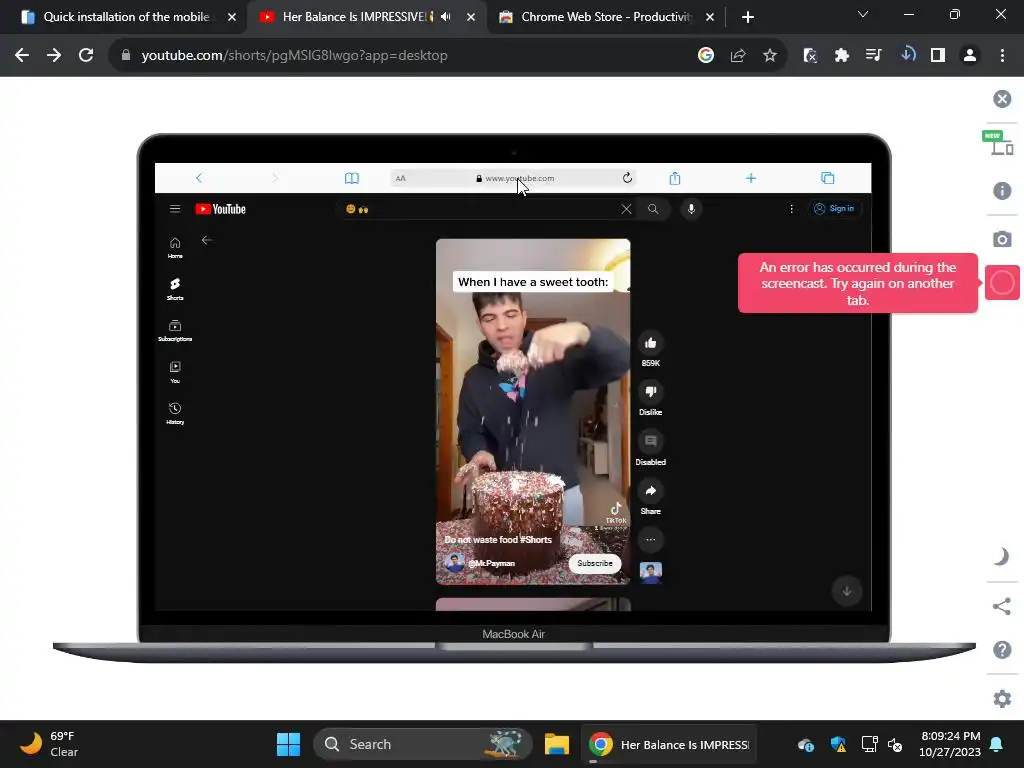Image resolution: width=1024 pixels, height=768 pixels.
Task: Click Safari back arrow in simulated MacBook
Action: (199, 178)
